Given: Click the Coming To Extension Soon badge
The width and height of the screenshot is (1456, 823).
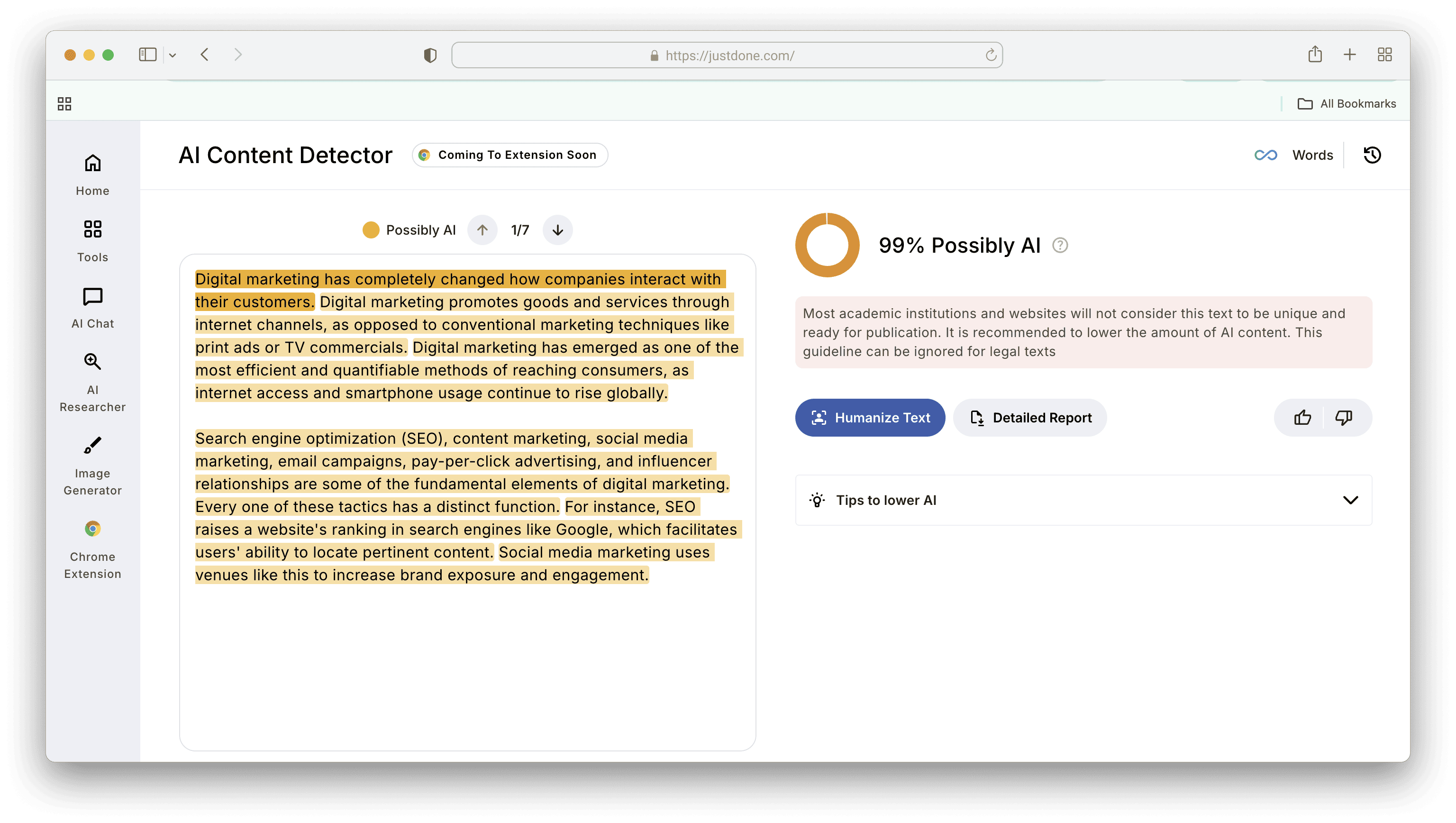Looking at the screenshot, I should pos(510,155).
